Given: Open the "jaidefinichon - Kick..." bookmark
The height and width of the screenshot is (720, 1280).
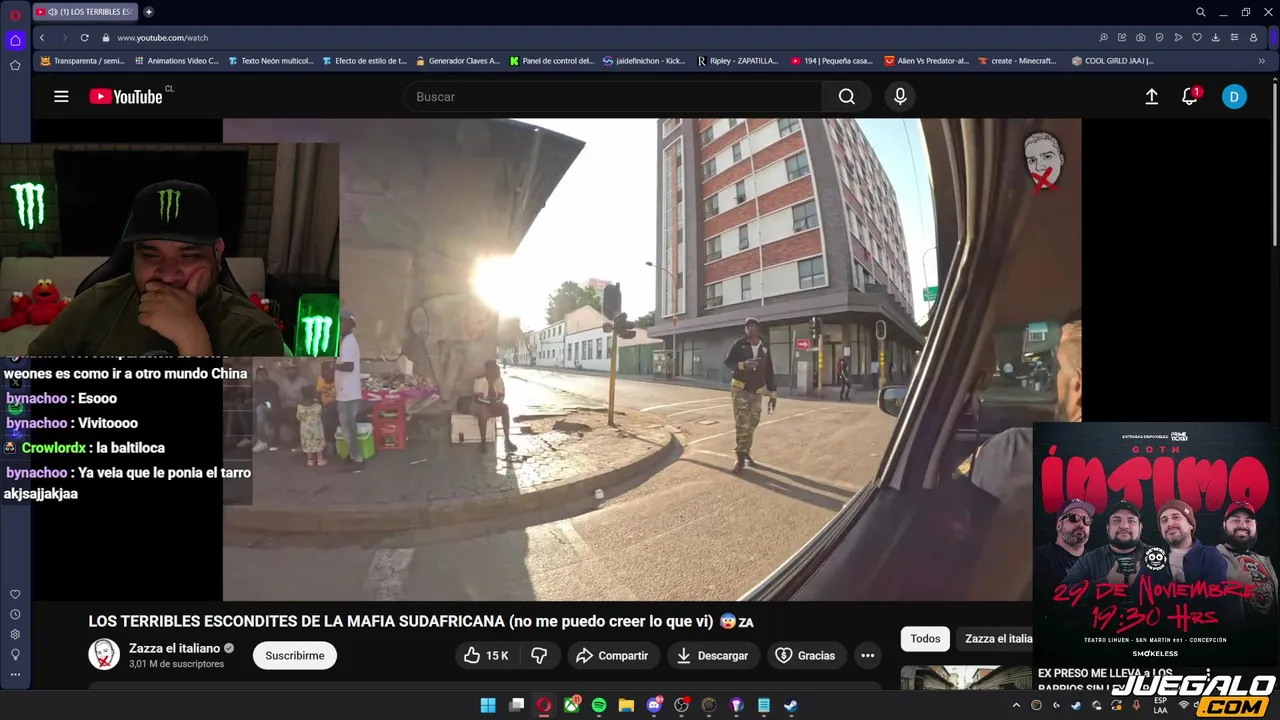Looking at the screenshot, I should pyautogui.click(x=644, y=61).
